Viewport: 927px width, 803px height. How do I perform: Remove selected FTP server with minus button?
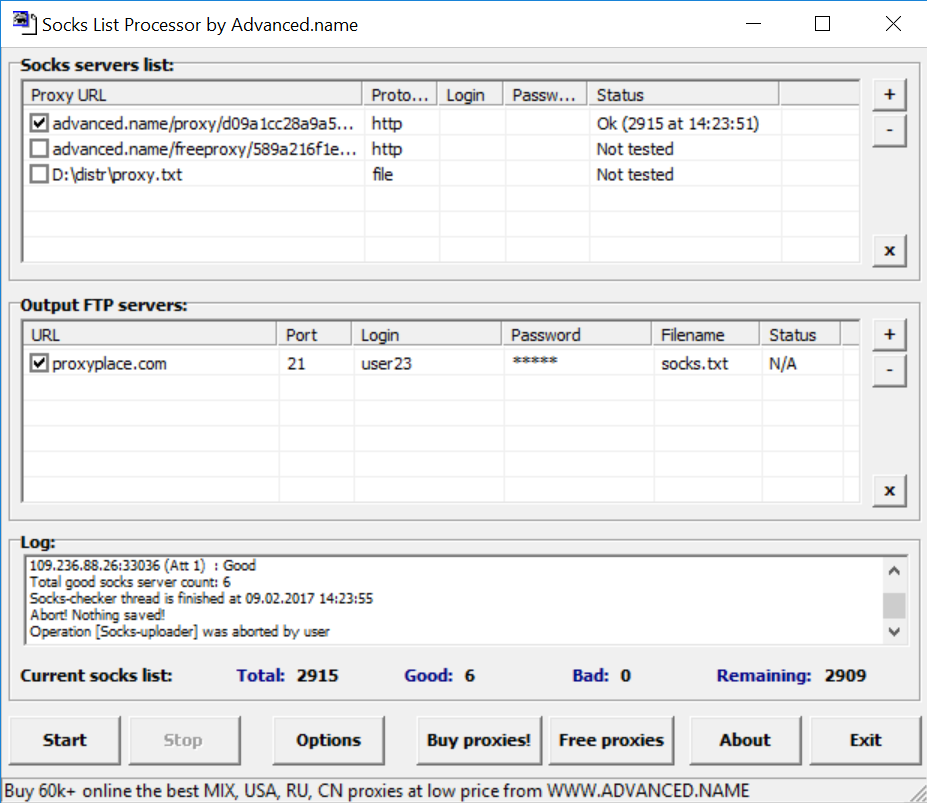889,370
